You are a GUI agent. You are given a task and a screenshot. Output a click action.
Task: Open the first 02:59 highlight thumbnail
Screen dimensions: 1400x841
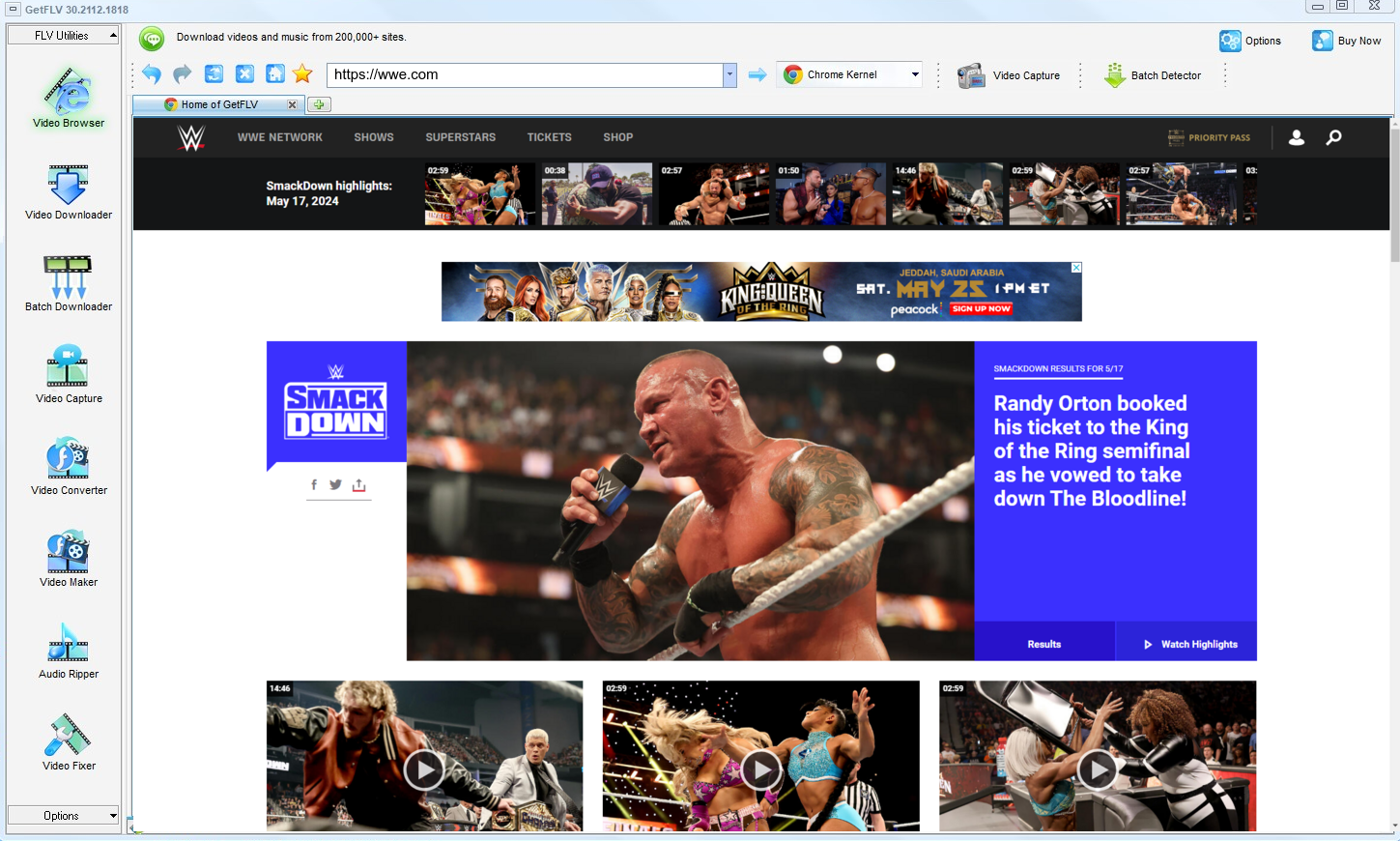[480, 194]
